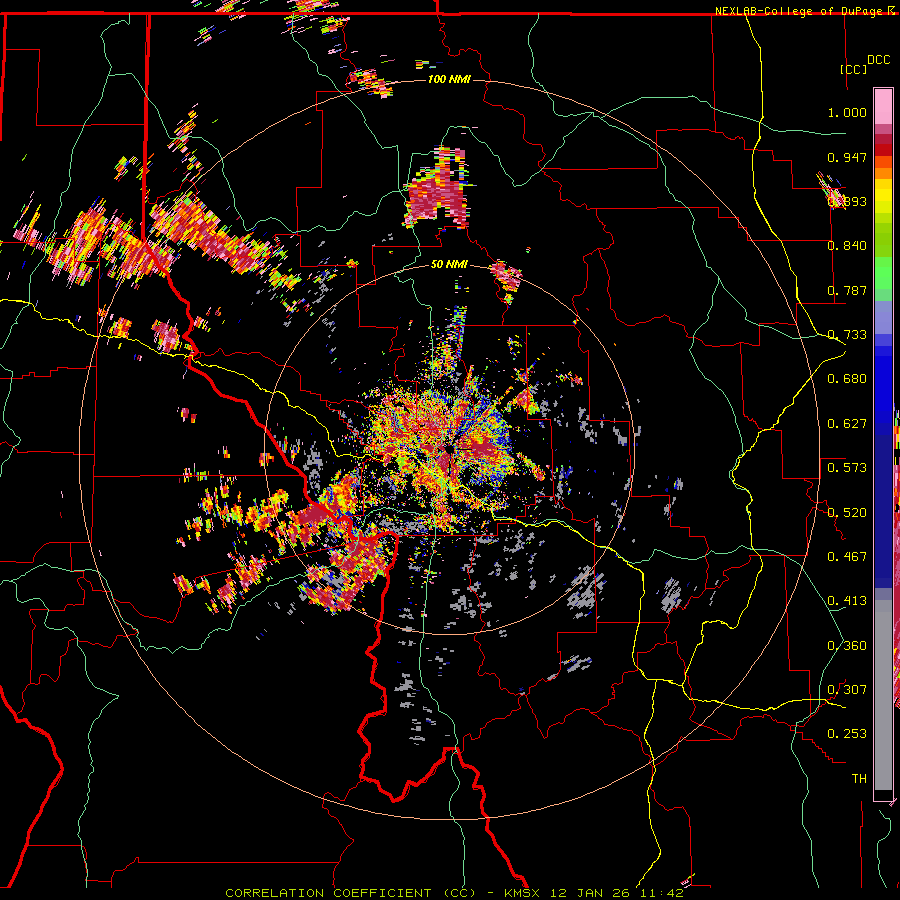Select gray segment of the color bar

point(883,696)
